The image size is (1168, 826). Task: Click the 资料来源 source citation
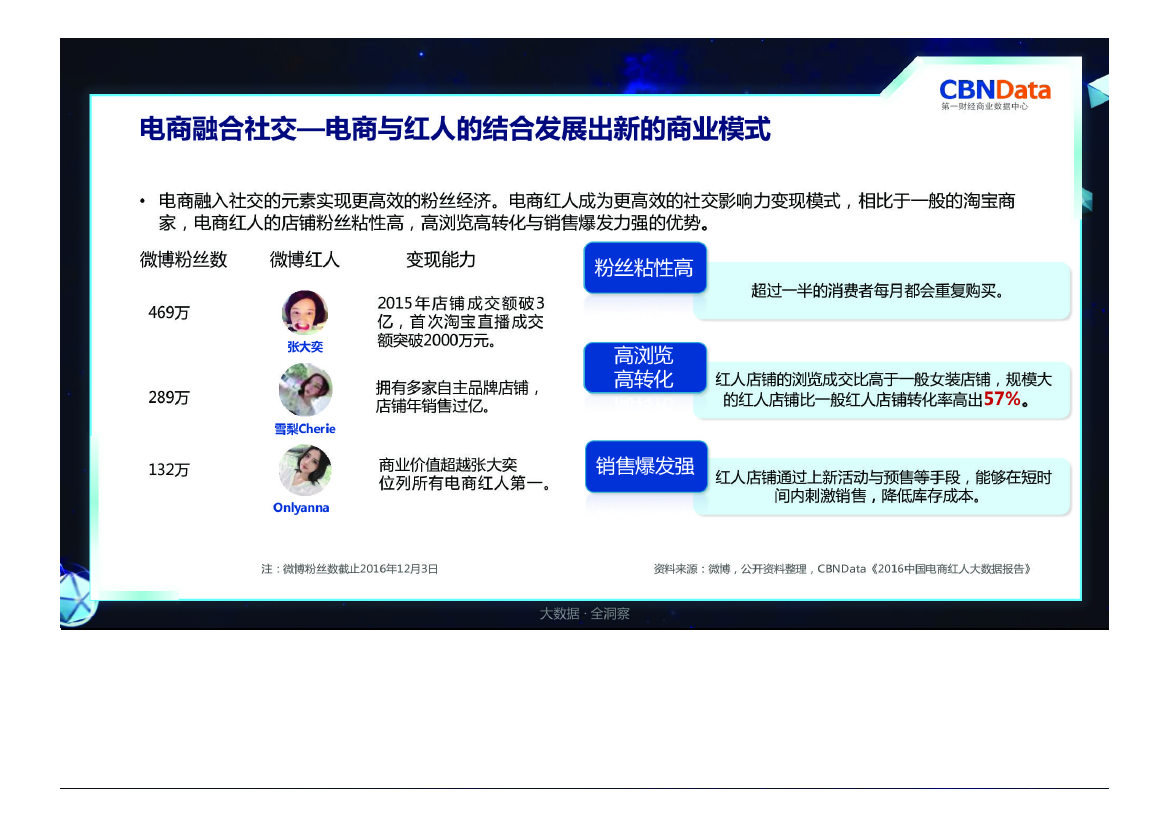(x=841, y=569)
